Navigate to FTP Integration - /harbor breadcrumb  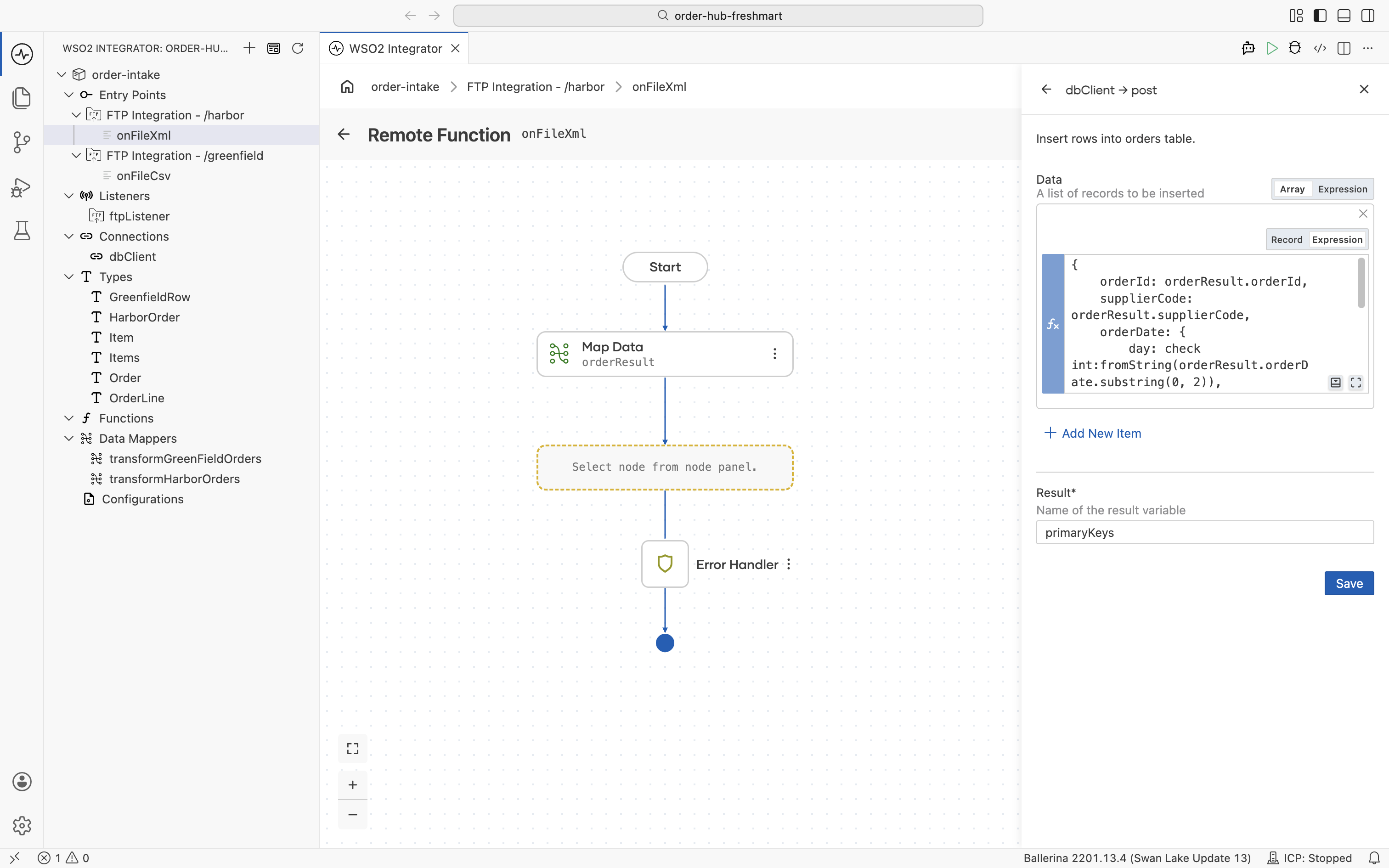click(536, 87)
